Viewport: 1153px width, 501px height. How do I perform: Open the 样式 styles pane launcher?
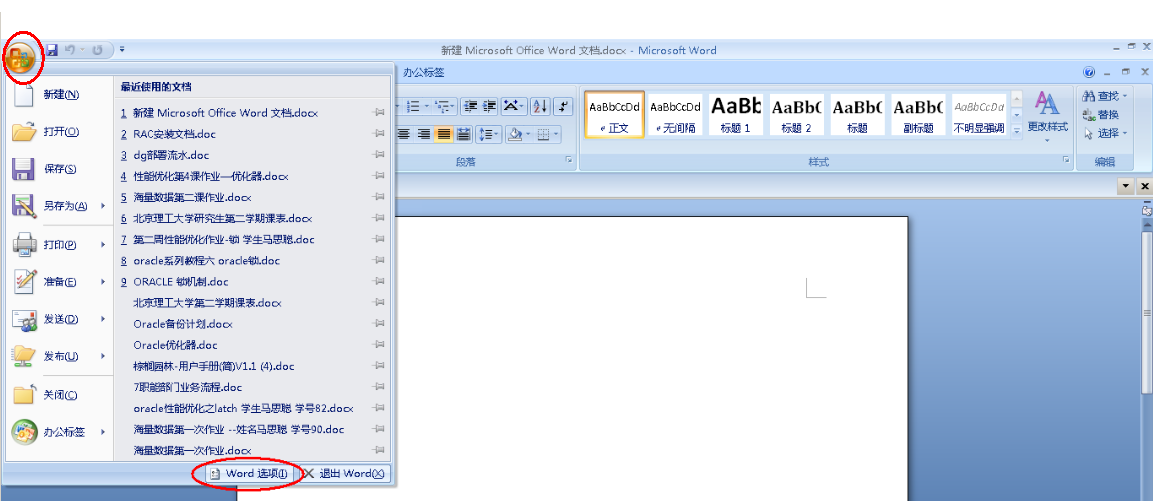click(x=1066, y=160)
